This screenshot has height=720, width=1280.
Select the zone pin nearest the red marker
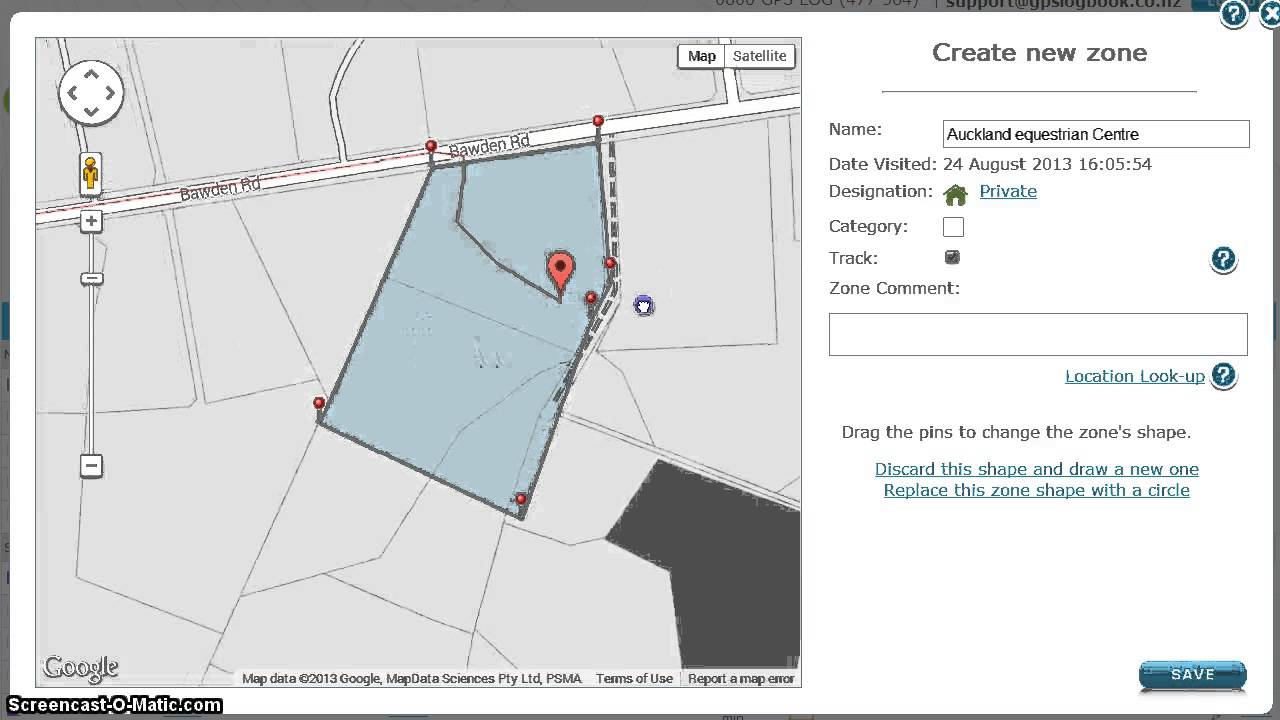coord(591,298)
